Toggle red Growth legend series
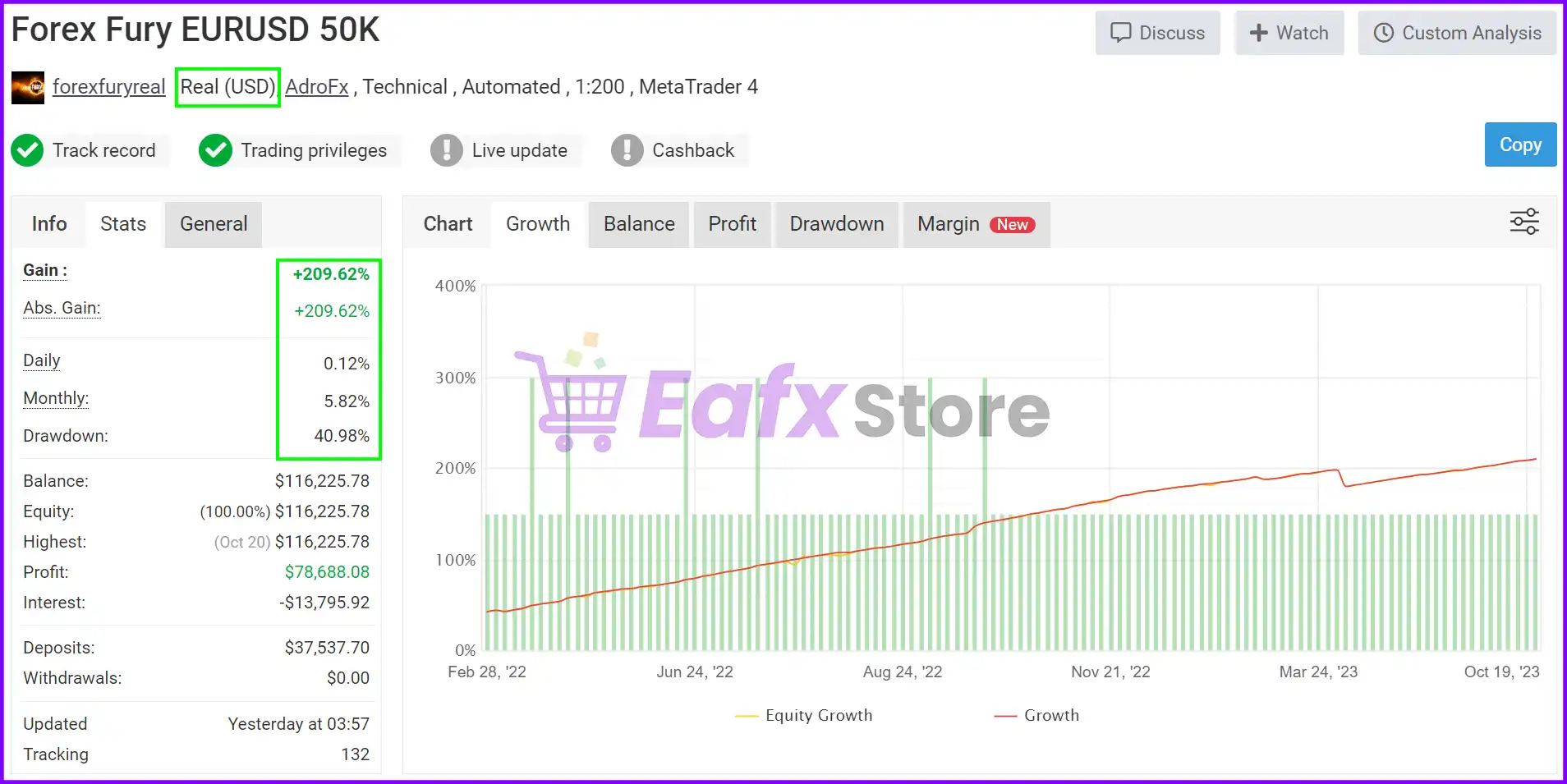 click(1036, 715)
